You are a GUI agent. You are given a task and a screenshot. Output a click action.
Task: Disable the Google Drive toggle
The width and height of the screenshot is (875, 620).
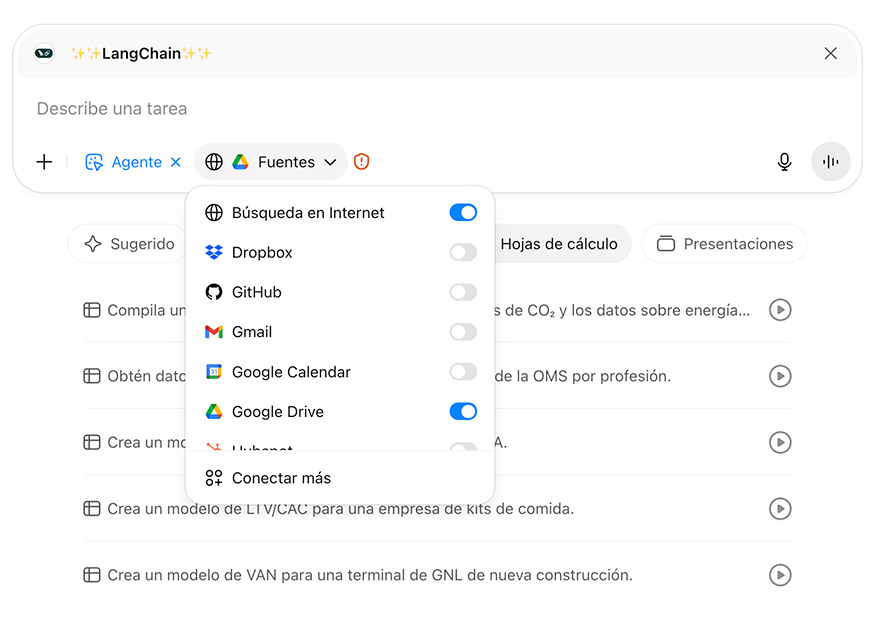pos(463,412)
